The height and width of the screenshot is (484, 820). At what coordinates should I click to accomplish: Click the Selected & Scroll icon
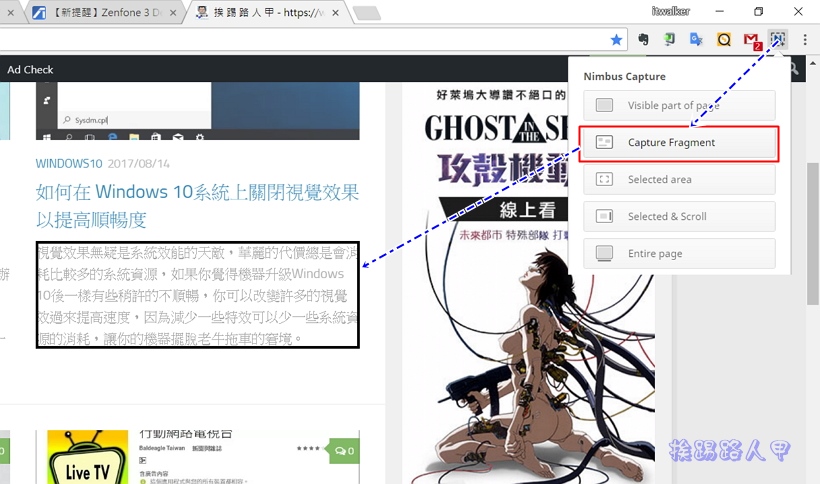coord(605,216)
